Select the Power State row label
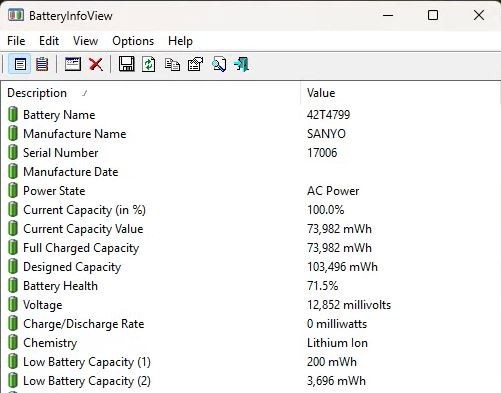501x393 pixels. pos(54,191)
